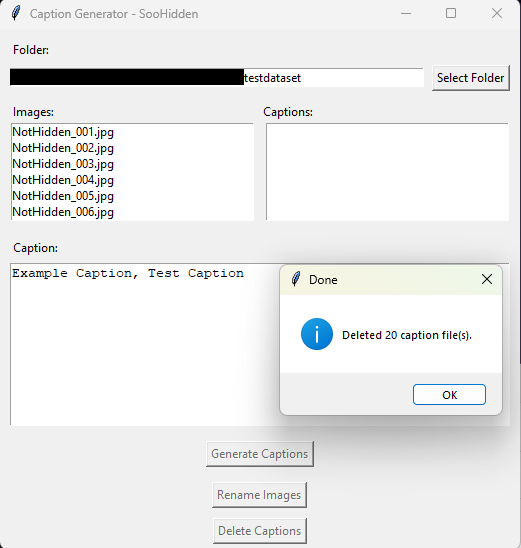Image resolution: width=521 pixels, height=548 pixels.
Task: Click the feather icon in main title bar
Action: click(x=16, y=14)
